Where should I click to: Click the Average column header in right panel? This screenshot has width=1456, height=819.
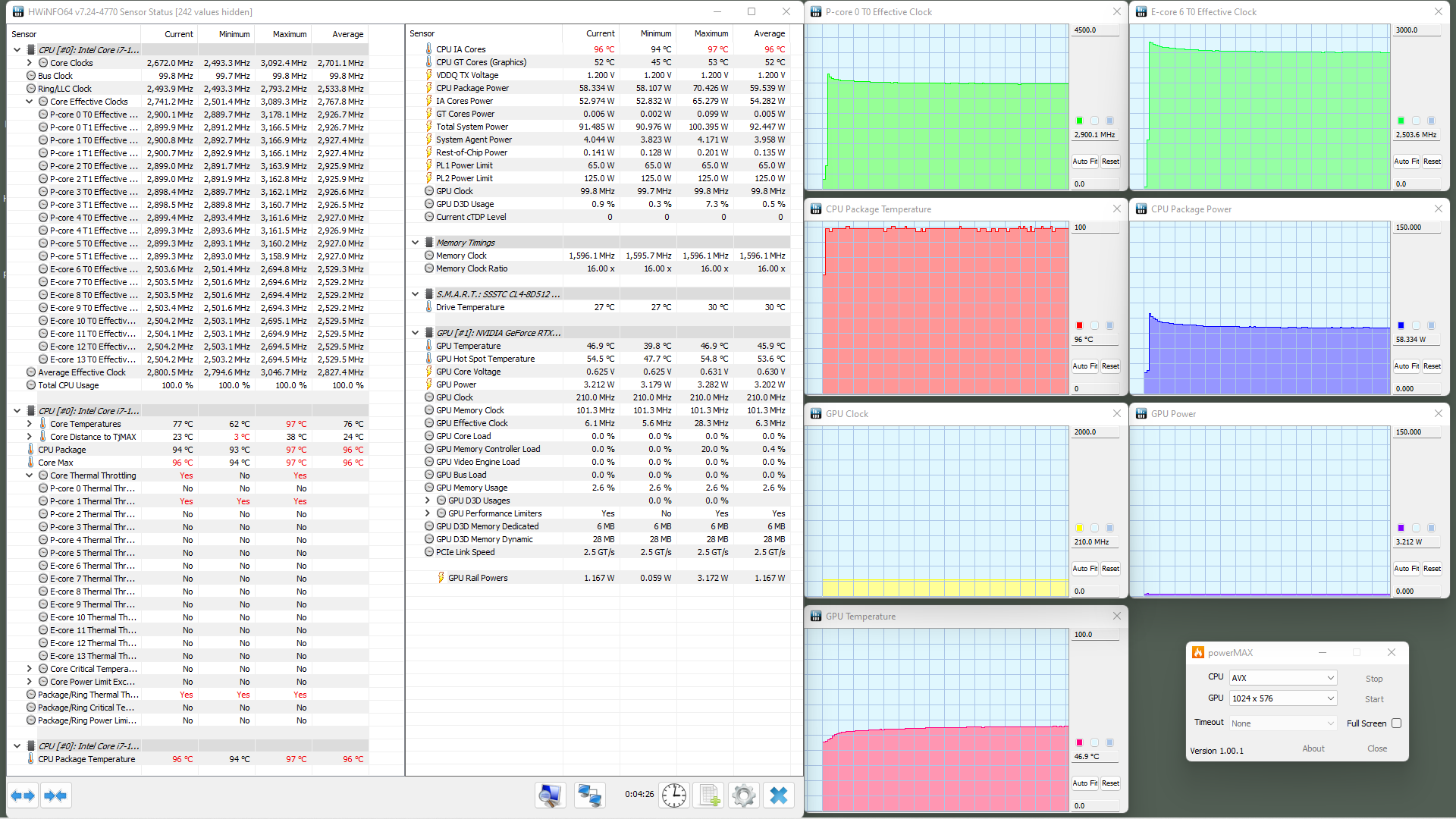pos(769,33)
